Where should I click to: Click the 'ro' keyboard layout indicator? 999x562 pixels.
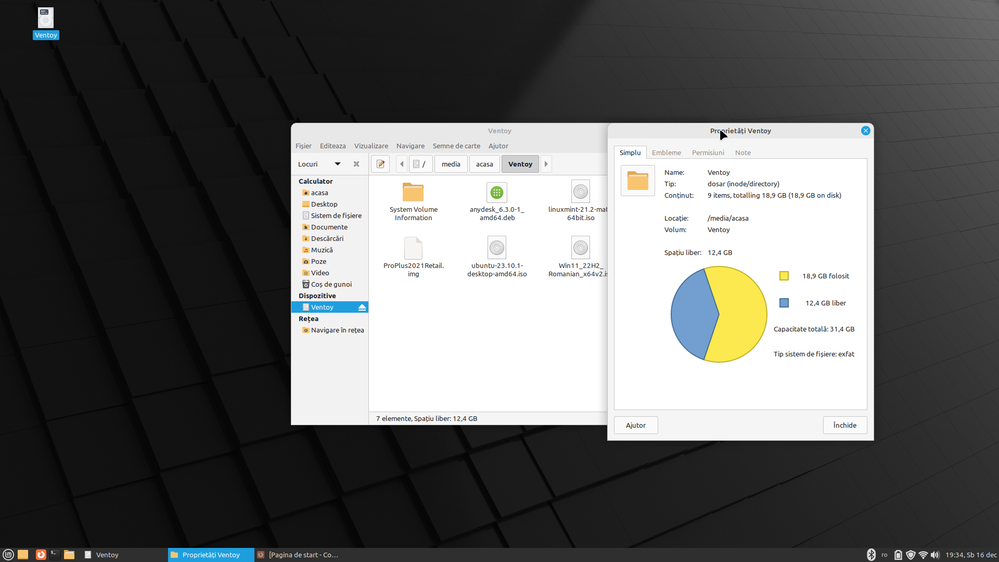tap(884, 555)
